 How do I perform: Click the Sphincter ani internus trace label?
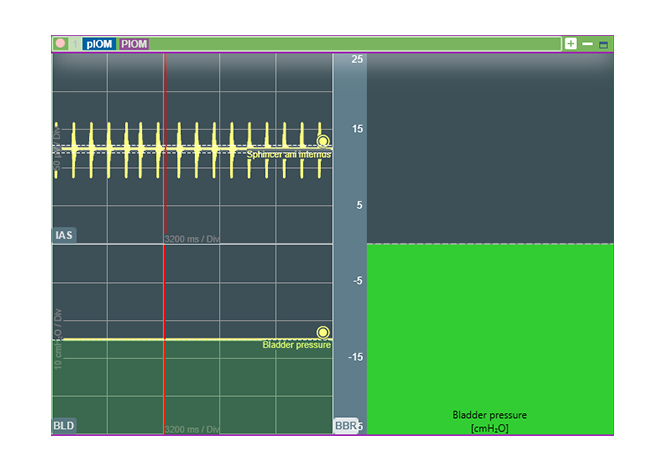pos(288,155)
